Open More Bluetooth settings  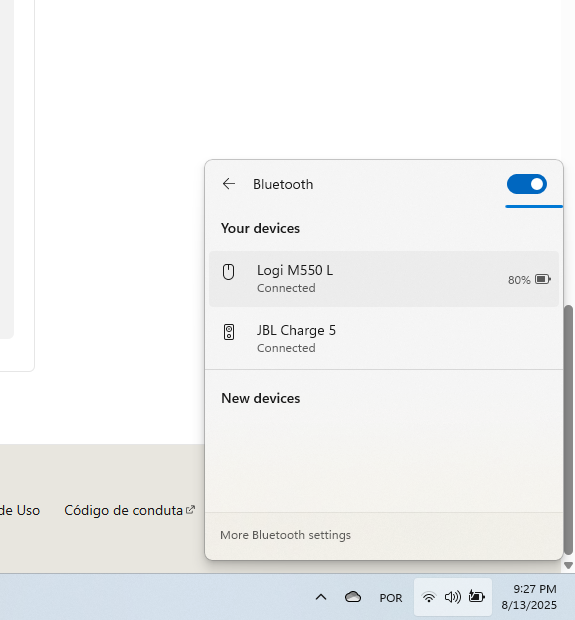285,535
